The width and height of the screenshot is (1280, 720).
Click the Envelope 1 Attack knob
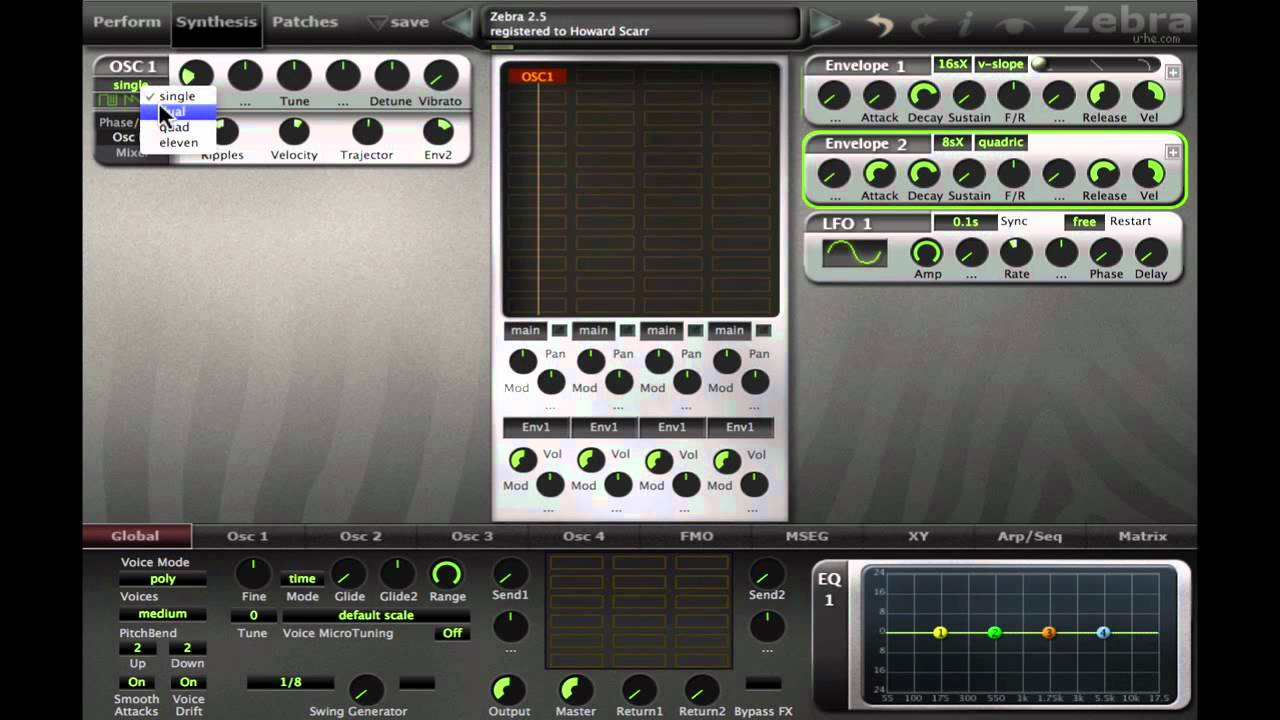click(879, 95)
